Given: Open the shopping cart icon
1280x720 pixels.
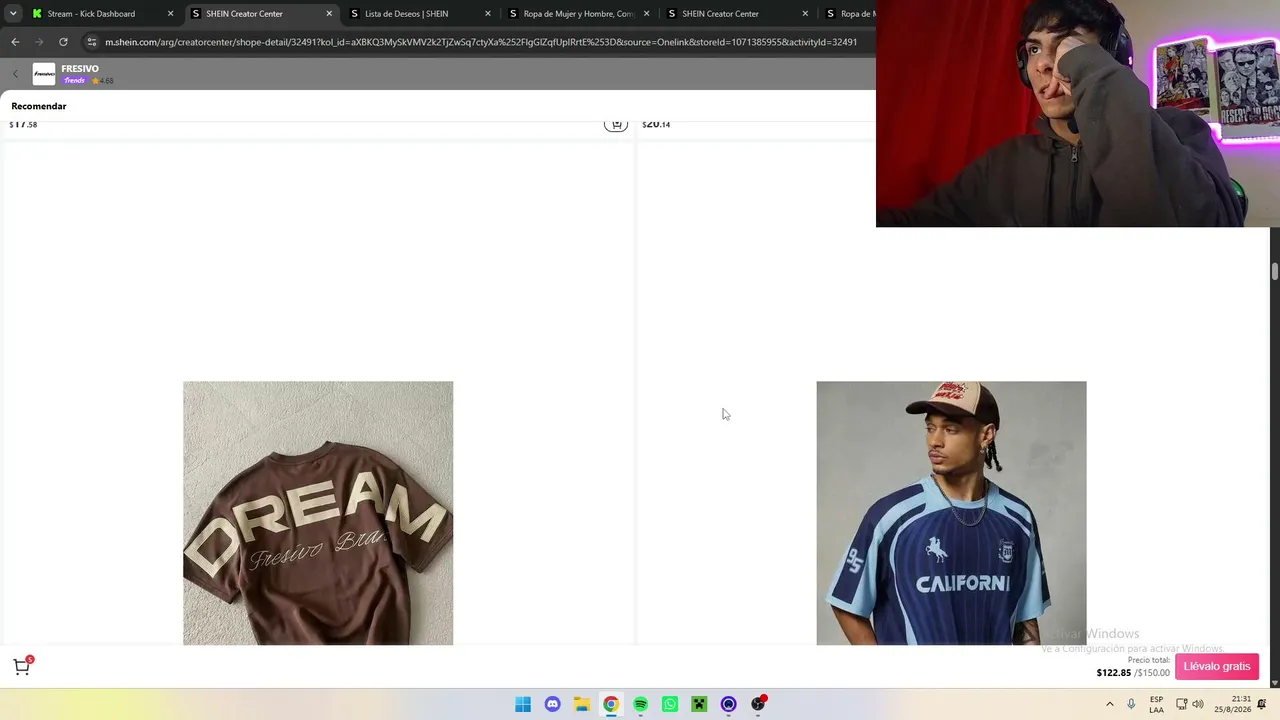Looking at the screenshot, I should click(22, 667).
